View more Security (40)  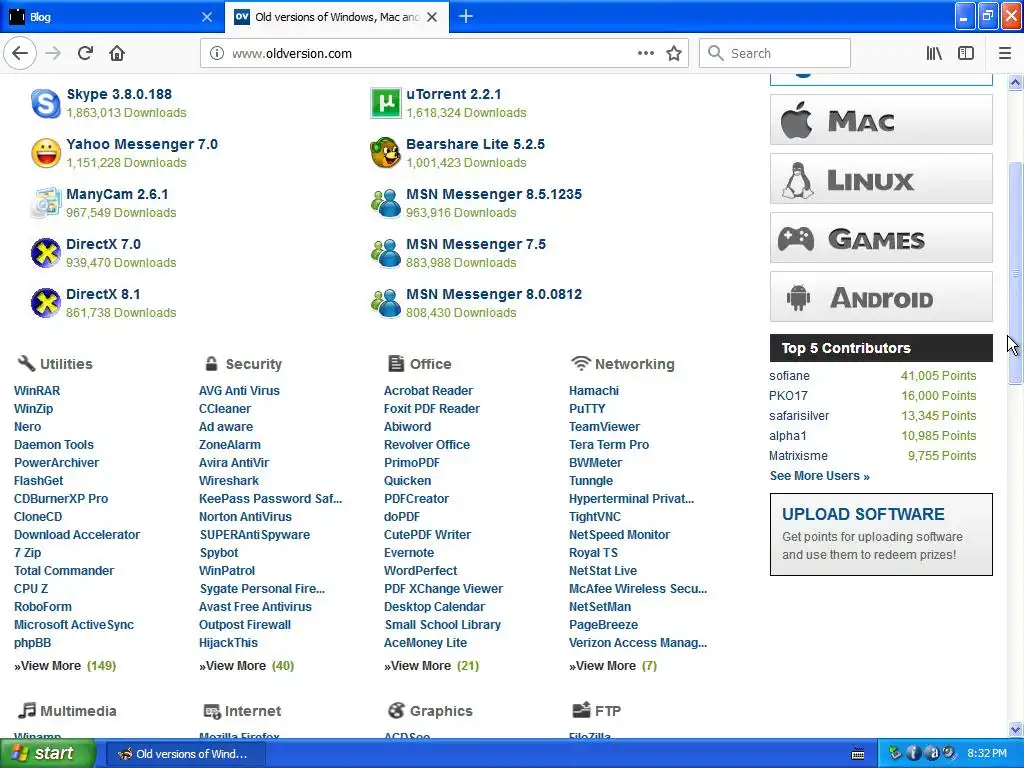coord(247,665)
